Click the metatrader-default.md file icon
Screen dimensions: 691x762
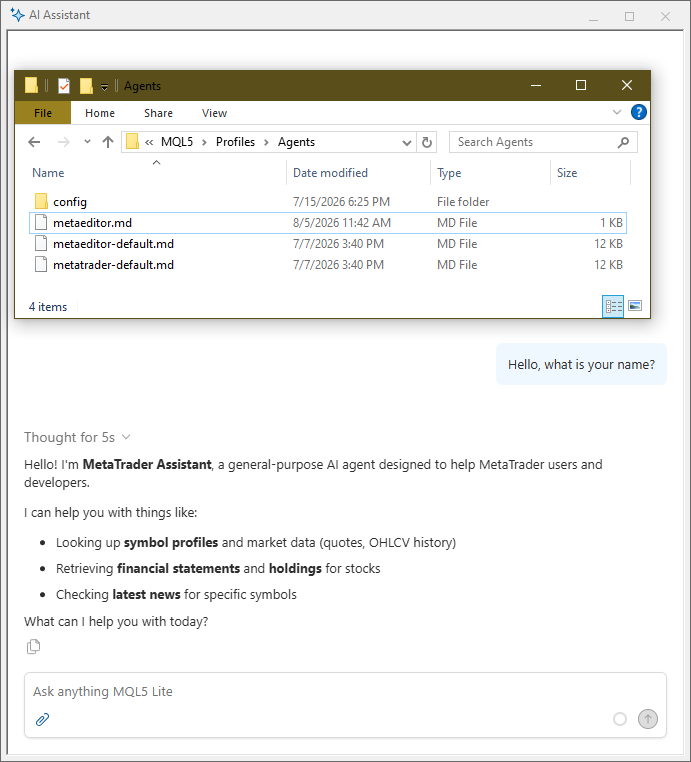(41, 264)
